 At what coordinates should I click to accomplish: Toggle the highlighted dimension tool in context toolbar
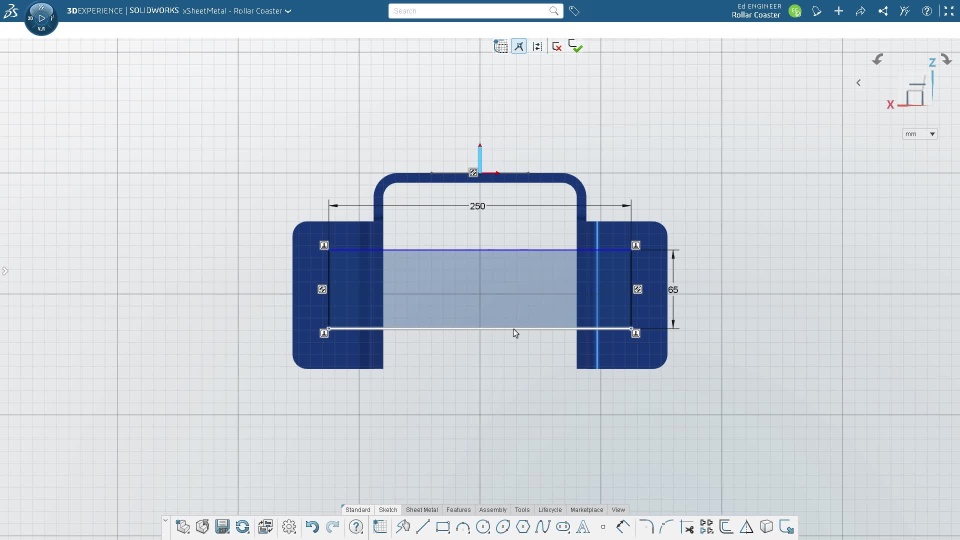pyautogui.click(x=519, y=47)
